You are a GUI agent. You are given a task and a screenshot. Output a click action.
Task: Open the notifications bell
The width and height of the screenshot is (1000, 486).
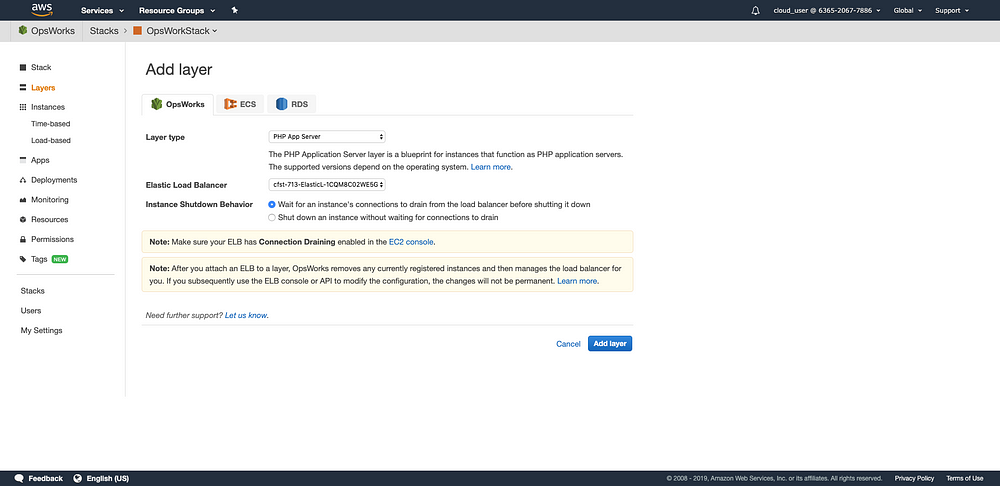756,10
